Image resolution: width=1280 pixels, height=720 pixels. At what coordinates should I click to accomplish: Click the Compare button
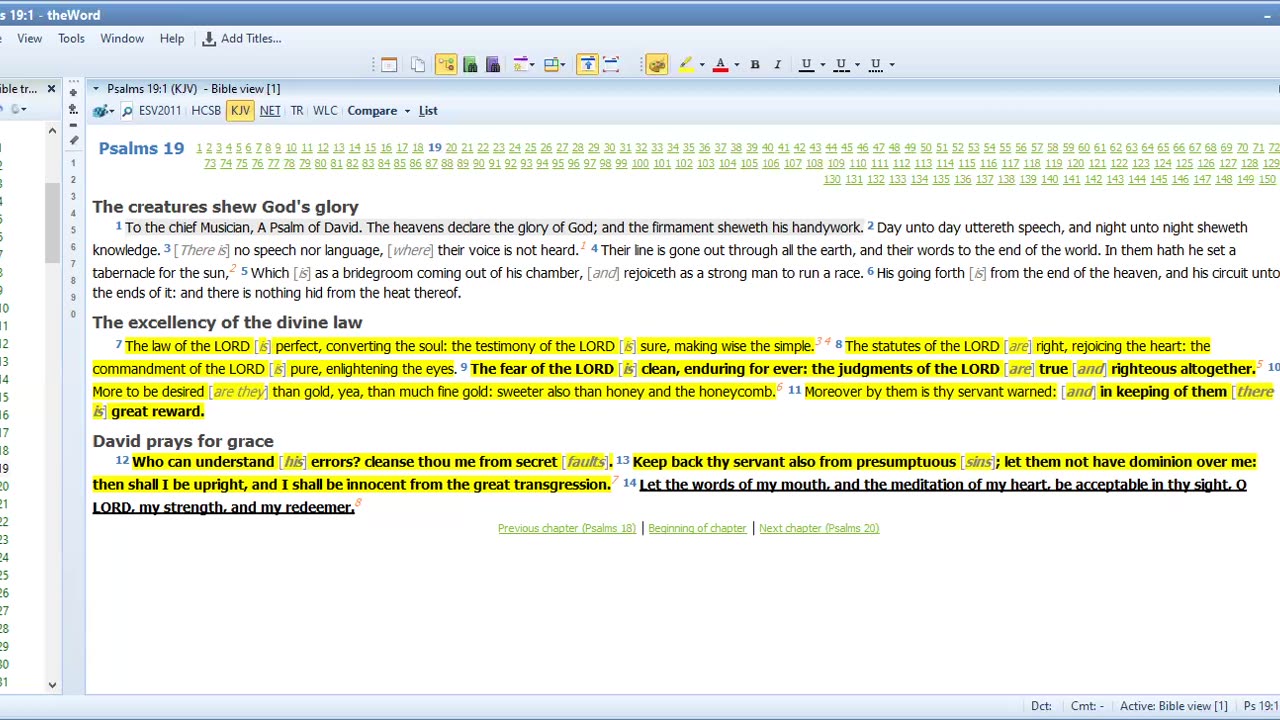coord(372,111)
